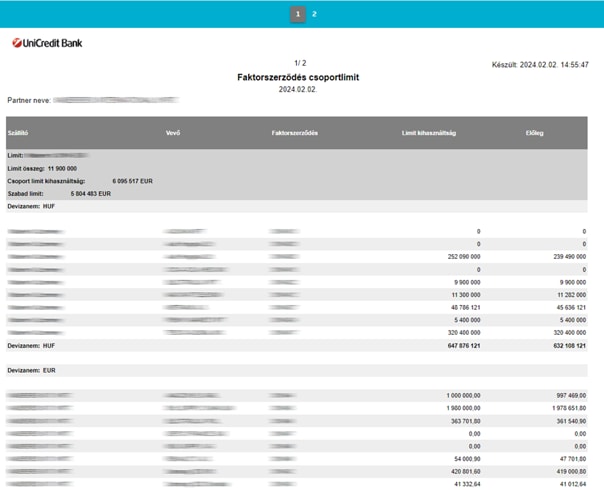Select the 252 090 000 limit value
Viewport: 604px width, 490px height.
click(461, 257)
